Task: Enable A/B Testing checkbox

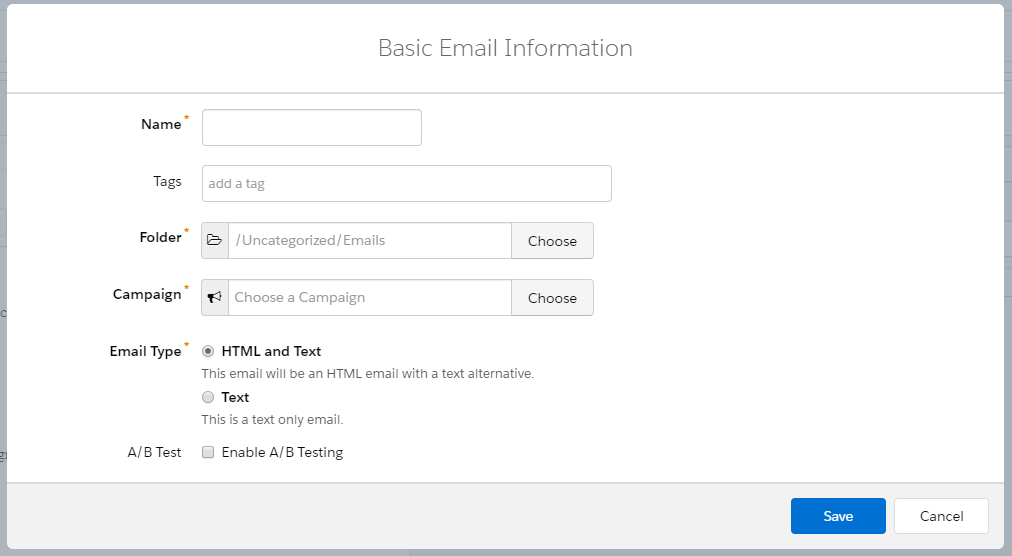Action: pyautogui.click(x=208, y=452)
